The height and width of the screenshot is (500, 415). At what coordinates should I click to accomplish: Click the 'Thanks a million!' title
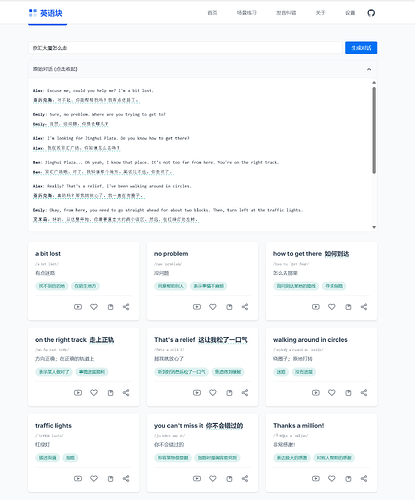(299, 426)
